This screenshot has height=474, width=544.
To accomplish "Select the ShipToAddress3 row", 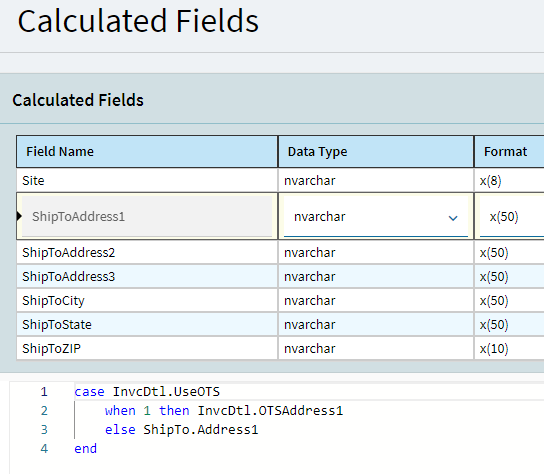I will pyautogui.click(x=280, y=276).
